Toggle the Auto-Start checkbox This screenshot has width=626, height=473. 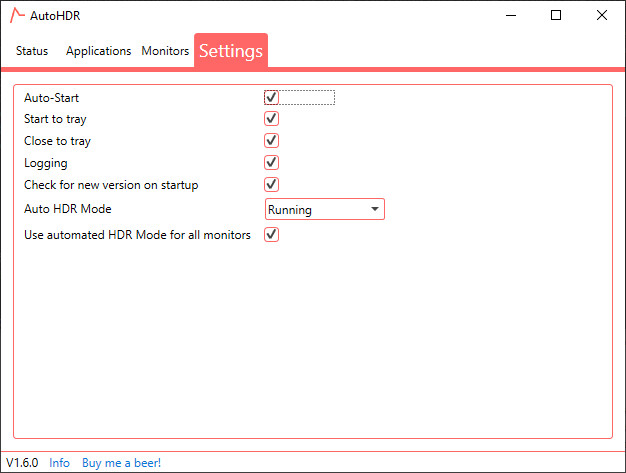click(271, 97)
